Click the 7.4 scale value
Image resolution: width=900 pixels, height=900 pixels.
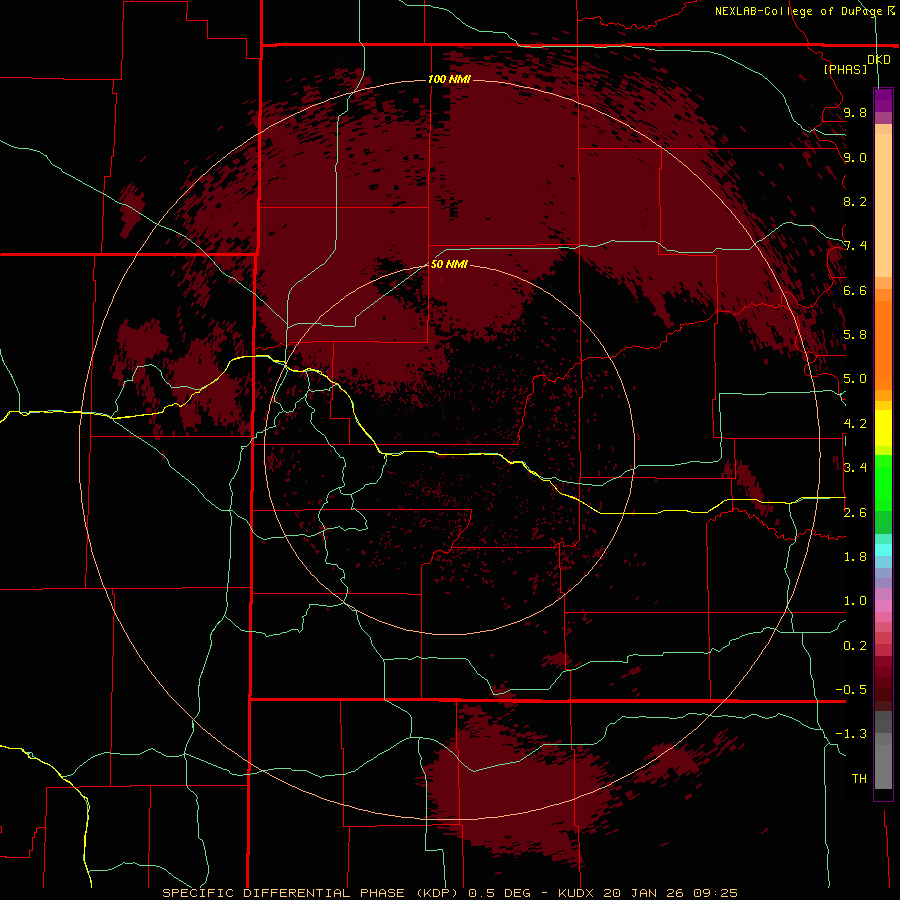coord(855,246)
